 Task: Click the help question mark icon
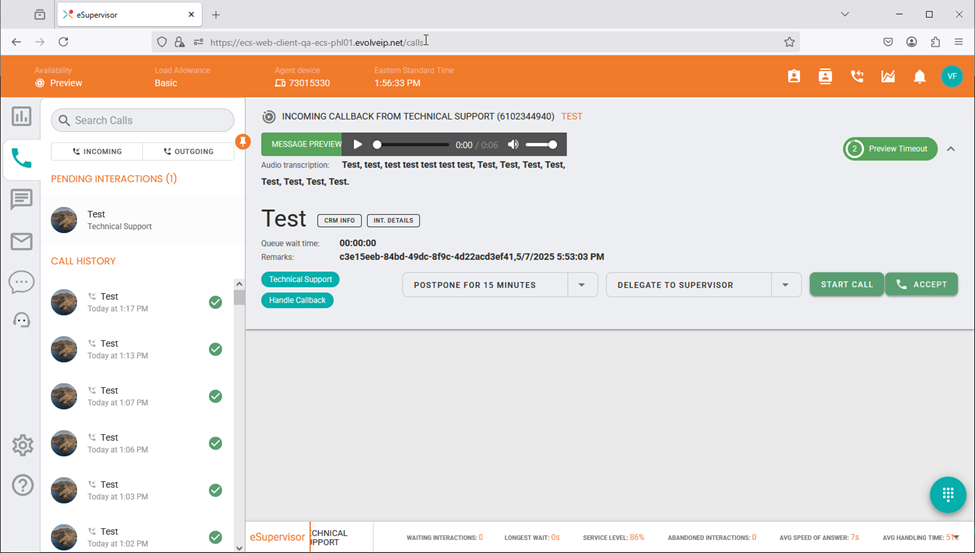21,486
